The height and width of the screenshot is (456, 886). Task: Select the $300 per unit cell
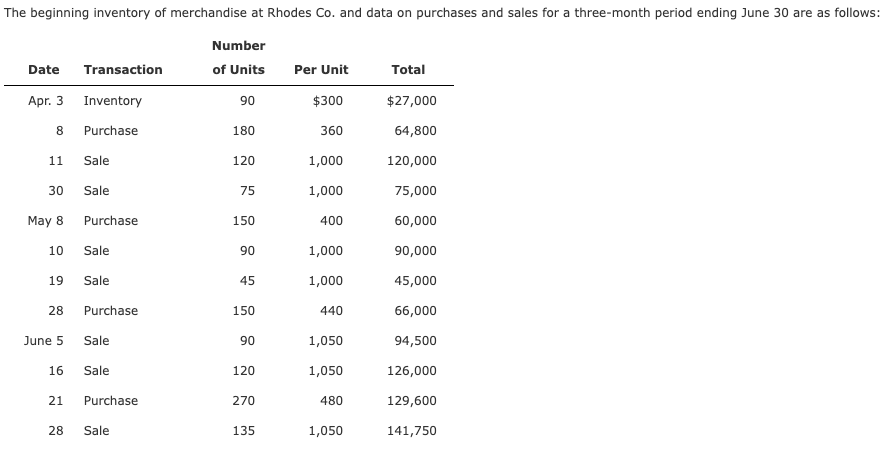coord(328,101)
